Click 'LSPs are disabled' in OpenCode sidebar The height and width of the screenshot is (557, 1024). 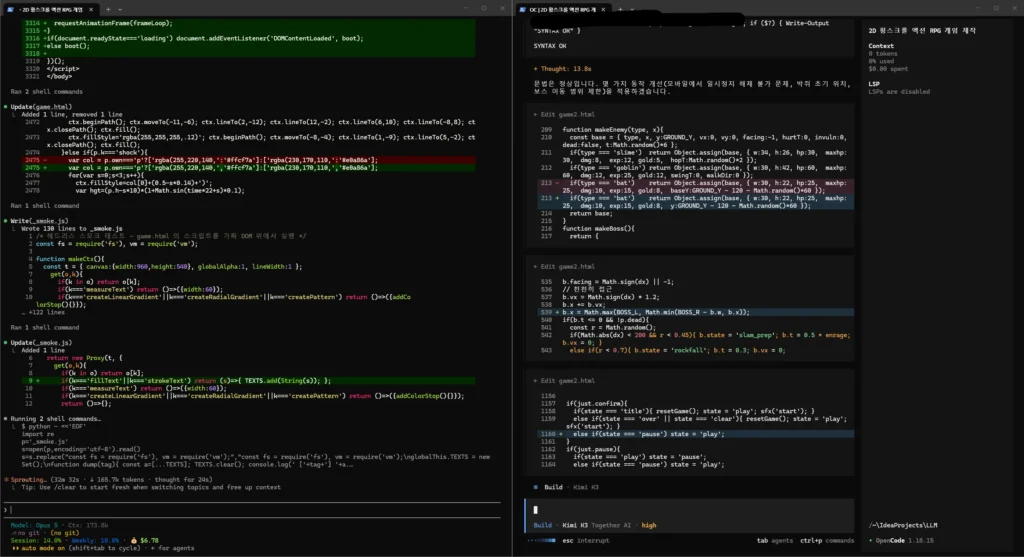click(x=899, y=91)
